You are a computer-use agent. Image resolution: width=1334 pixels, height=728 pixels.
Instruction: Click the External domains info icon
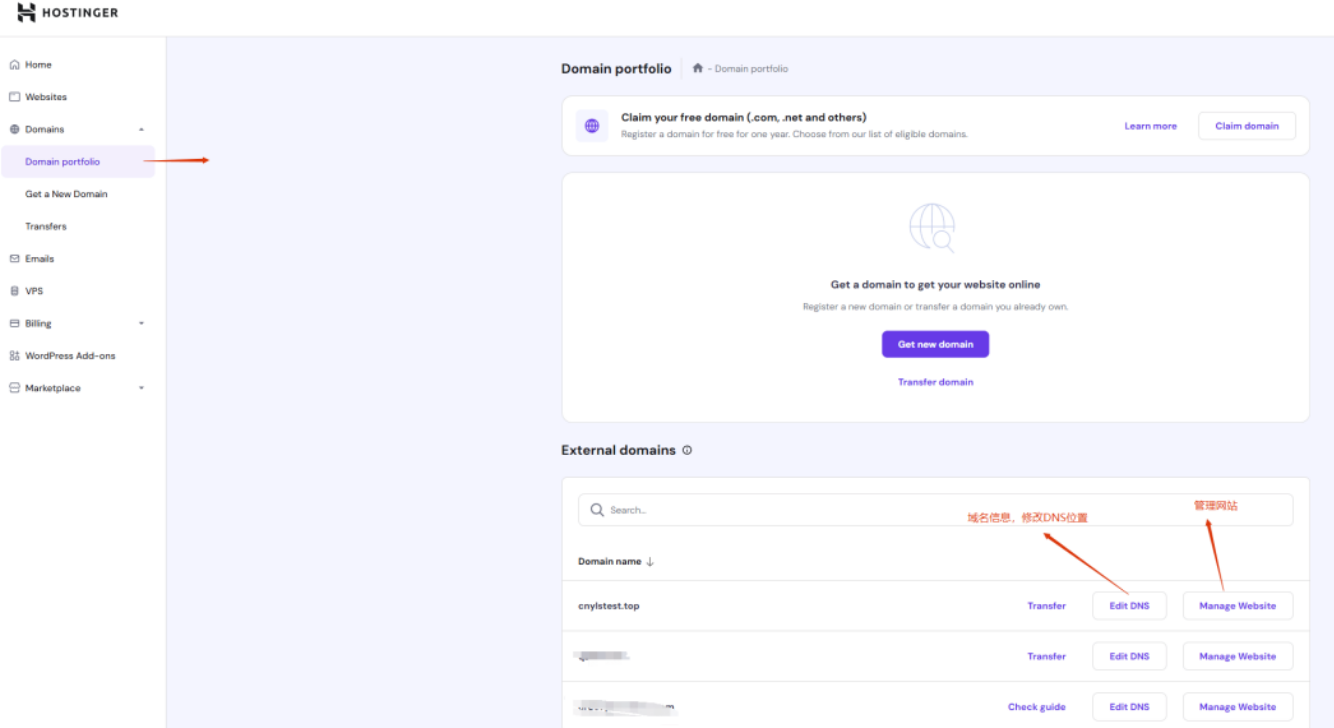point(687,450)
